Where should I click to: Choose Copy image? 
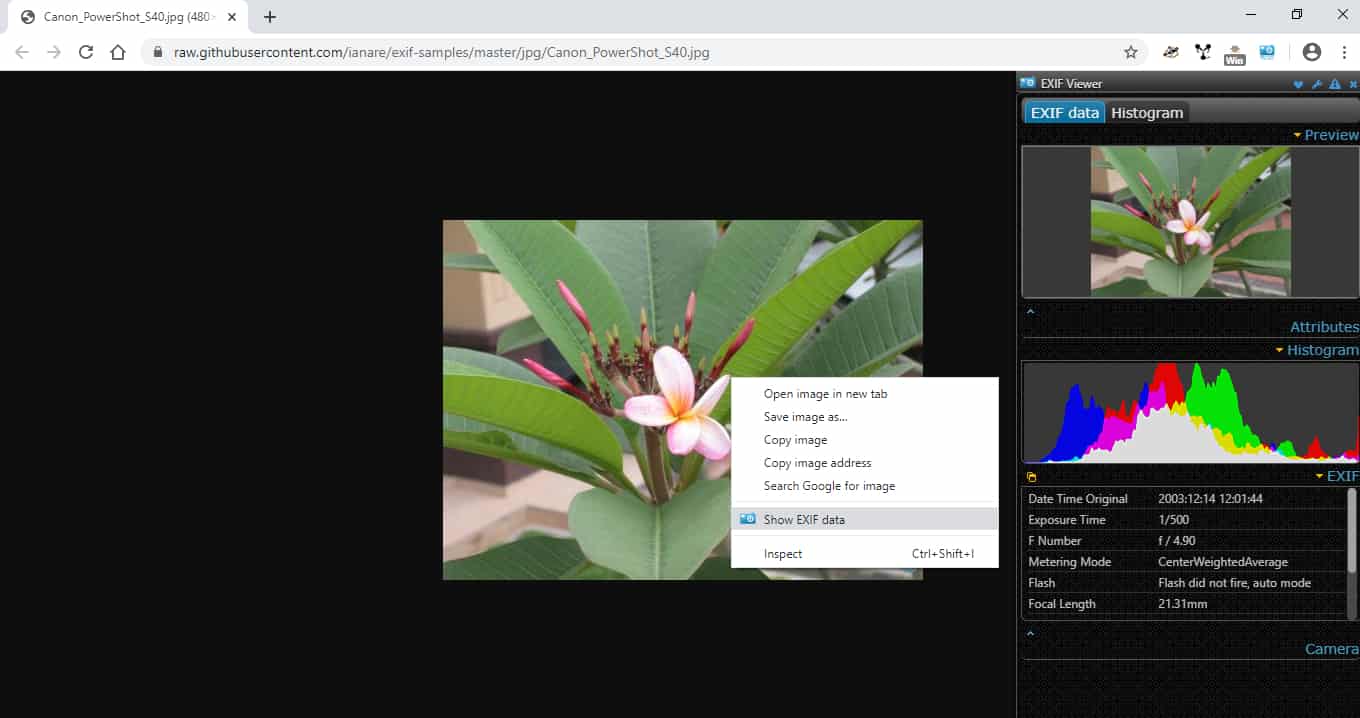pyautogui.click(x=864, y=440)
